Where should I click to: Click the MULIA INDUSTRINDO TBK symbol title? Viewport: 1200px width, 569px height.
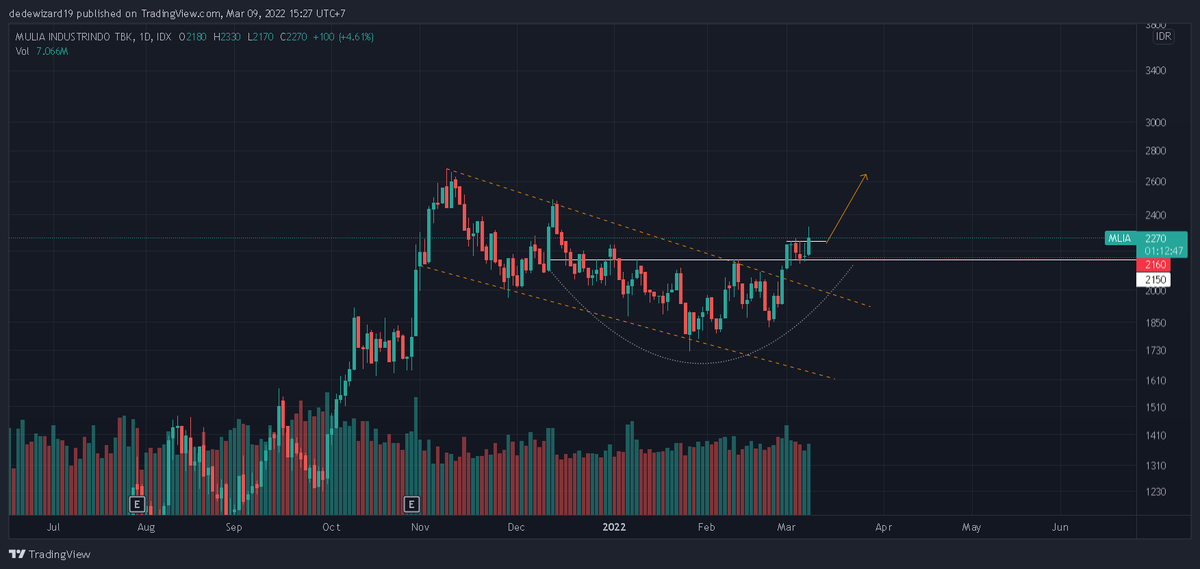pyautogui.click(x=72, y=37)
